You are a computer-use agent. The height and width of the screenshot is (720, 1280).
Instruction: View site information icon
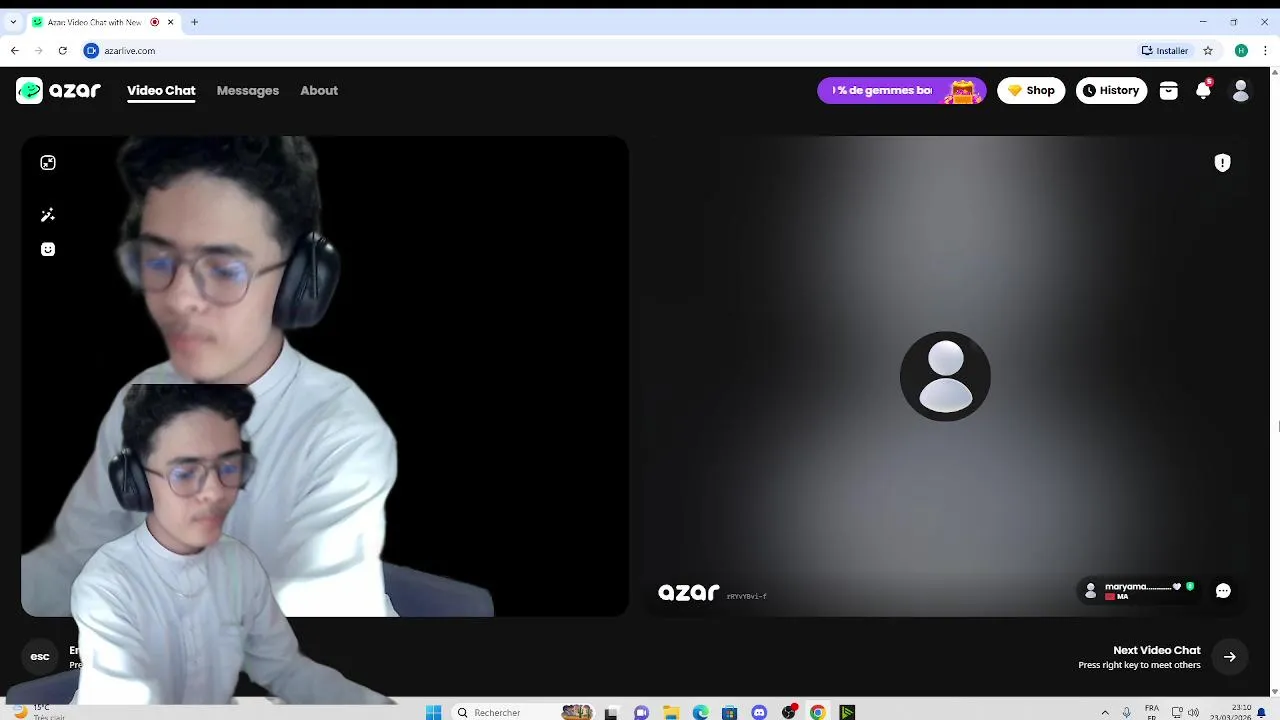click(x=91, y=50)
